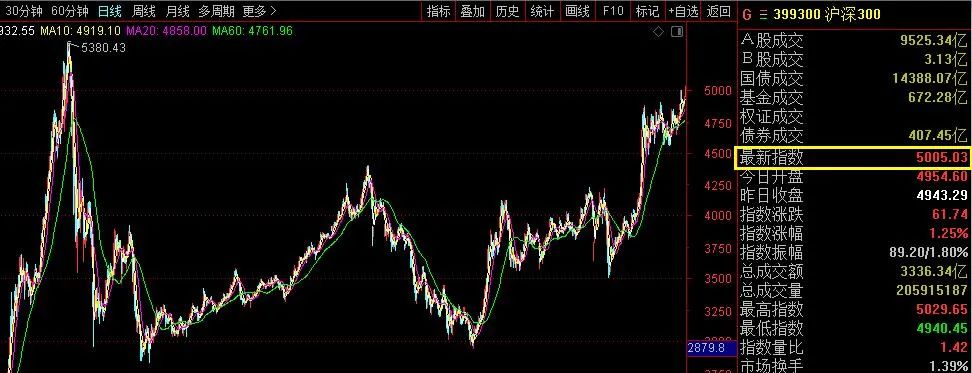Open the 指标 indicators menu
Screen dimensions: 972x373
point(439,11)
